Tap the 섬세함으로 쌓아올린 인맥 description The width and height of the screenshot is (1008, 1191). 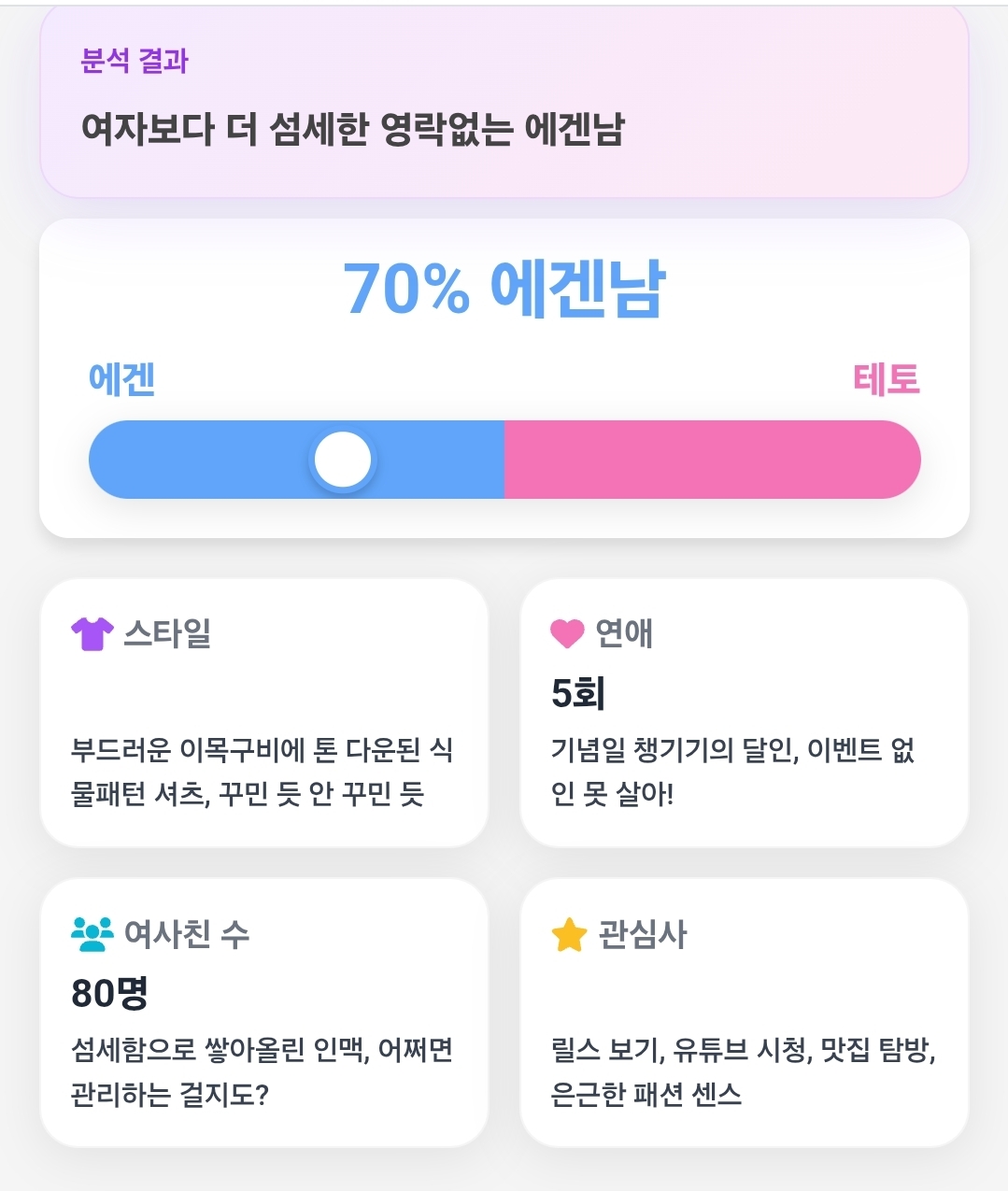click(263, 1071)
